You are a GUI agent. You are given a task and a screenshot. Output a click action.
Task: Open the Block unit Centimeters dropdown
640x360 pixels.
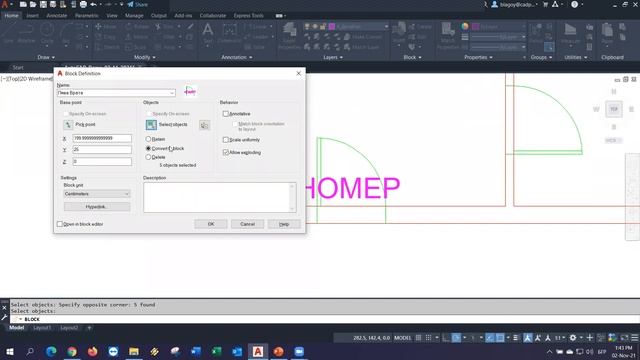coord(97,194)
